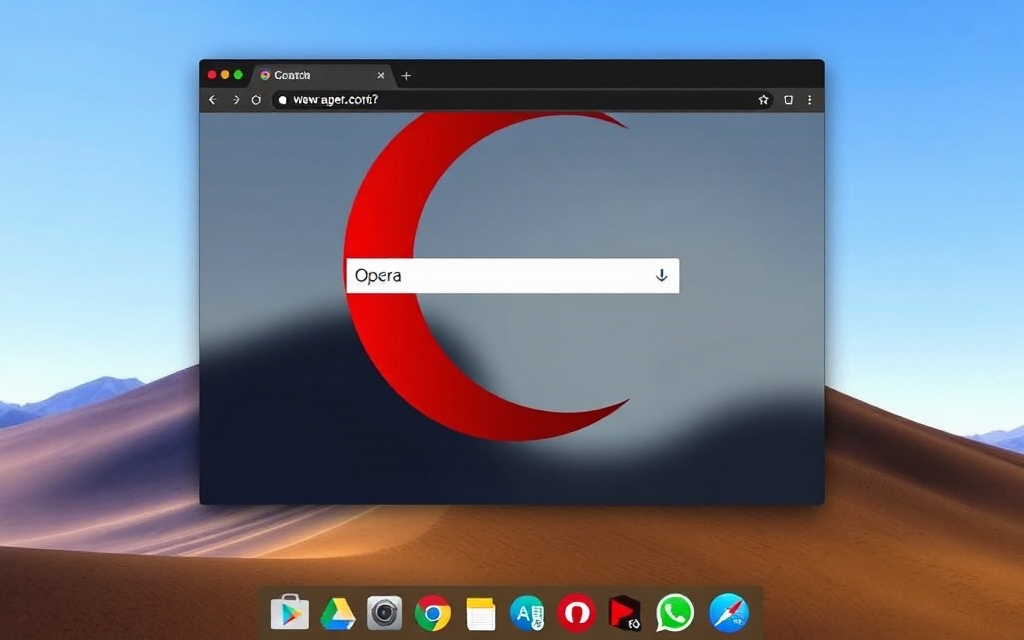Launch Opera from the dock

click(x=576, y=613)
